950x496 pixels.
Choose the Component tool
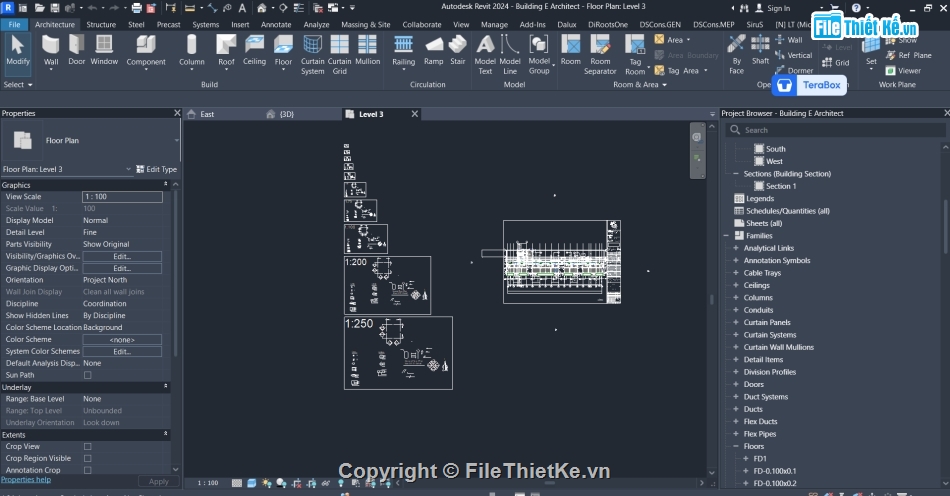pos(146,51)
